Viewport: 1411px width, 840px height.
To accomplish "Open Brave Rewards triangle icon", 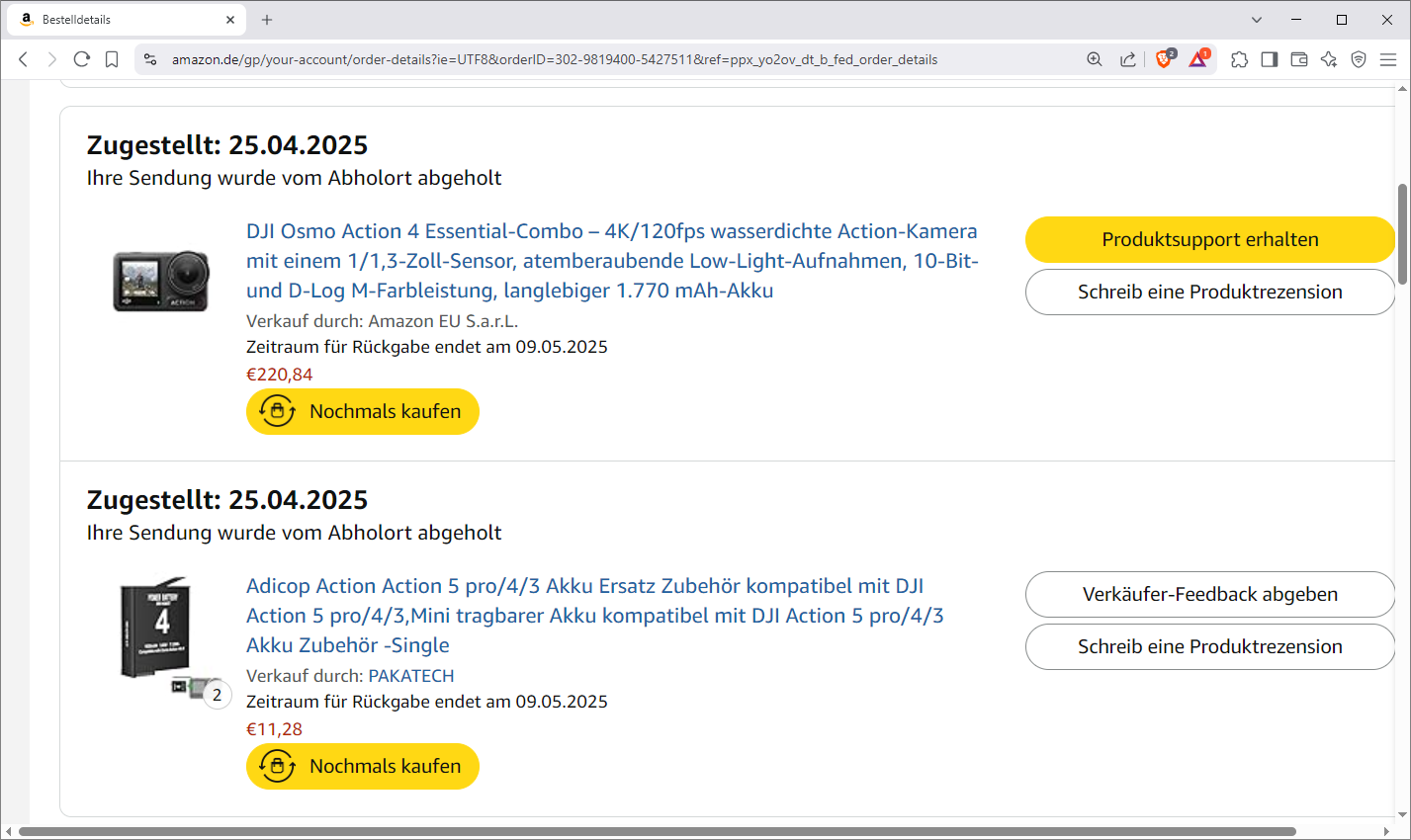I will pyautogui.click(x=1198, y=58).
